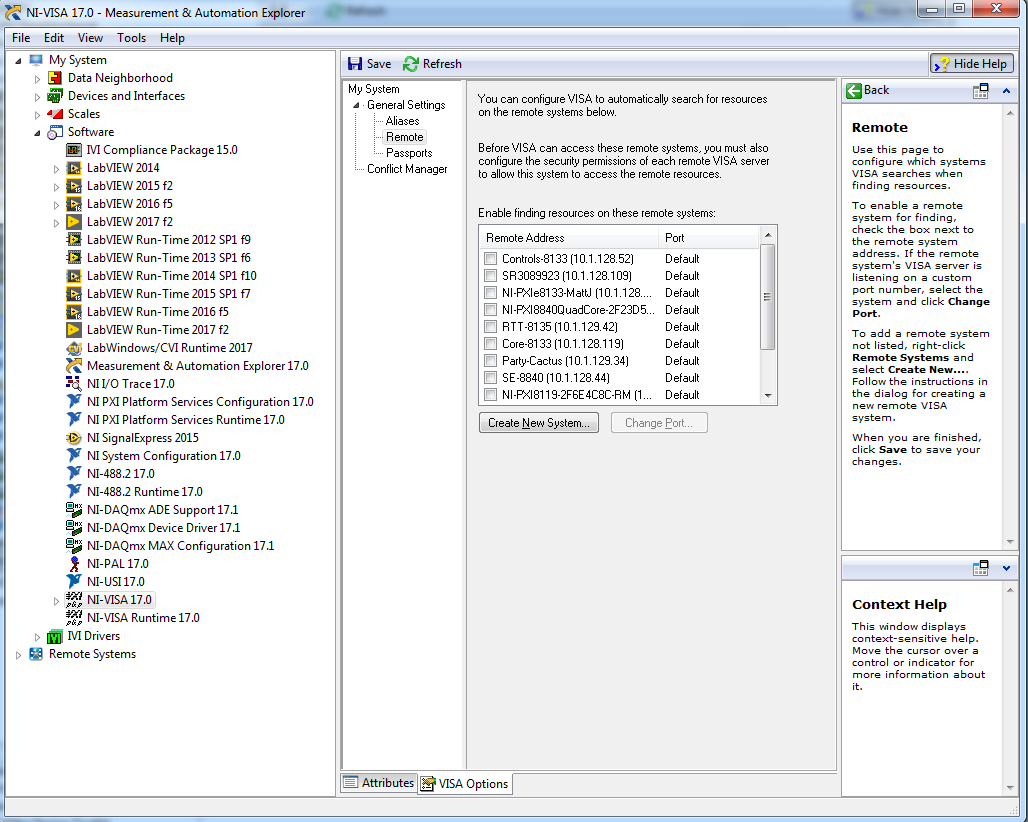
Task: Click the Port column header
Action: pyautogui.click(x=709, y=238)
